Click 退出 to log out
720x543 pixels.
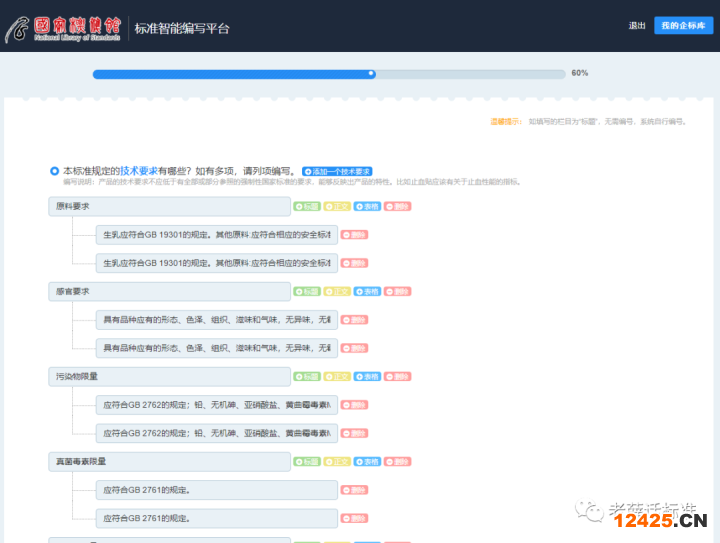point(637,26)
